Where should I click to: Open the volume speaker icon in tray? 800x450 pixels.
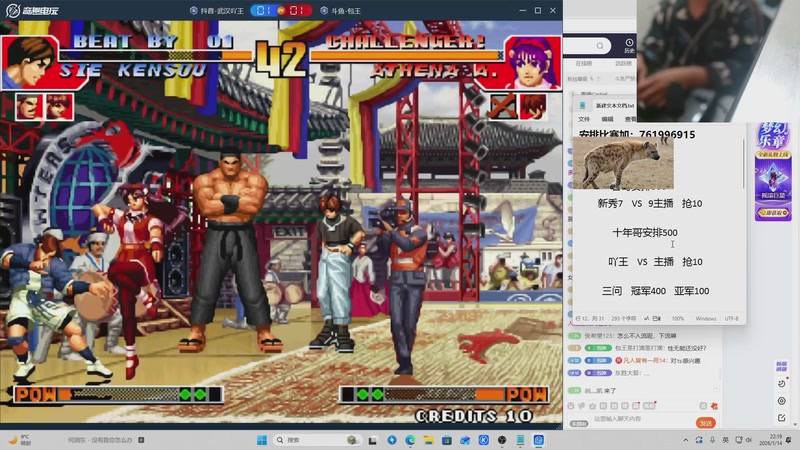point(748,440)
